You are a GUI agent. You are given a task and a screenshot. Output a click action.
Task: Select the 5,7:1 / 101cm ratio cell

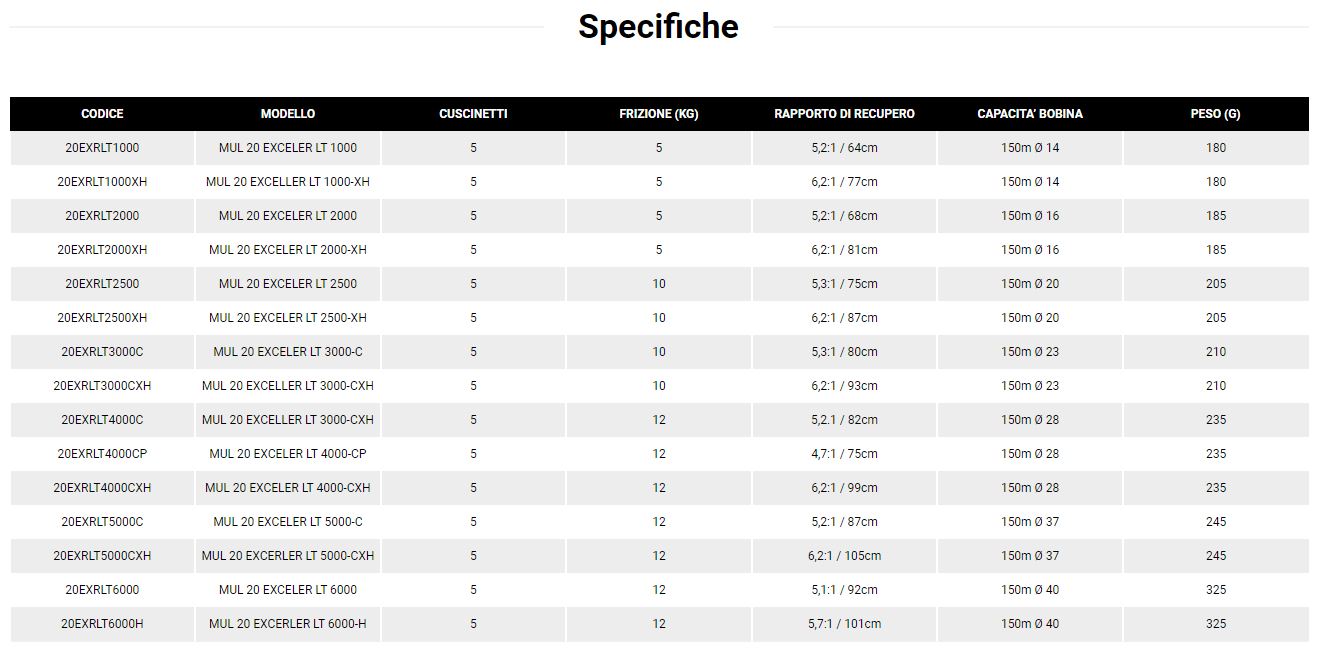click(844, 624)
